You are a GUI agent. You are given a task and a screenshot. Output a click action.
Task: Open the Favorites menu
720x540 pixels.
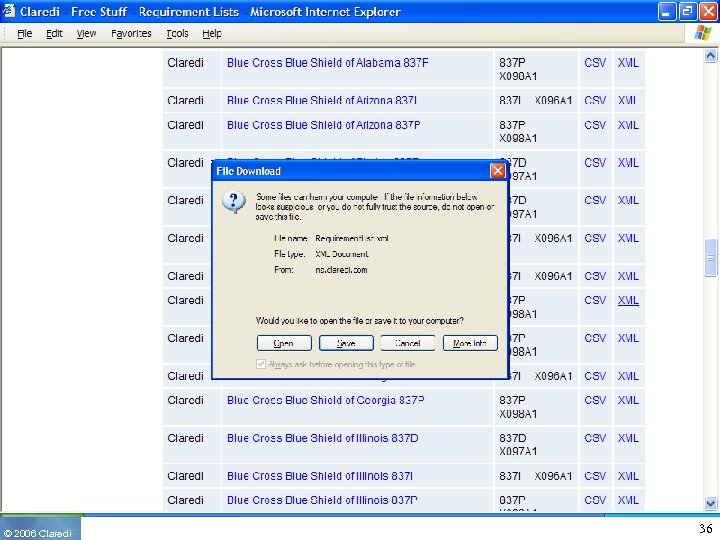coord(131,34)
